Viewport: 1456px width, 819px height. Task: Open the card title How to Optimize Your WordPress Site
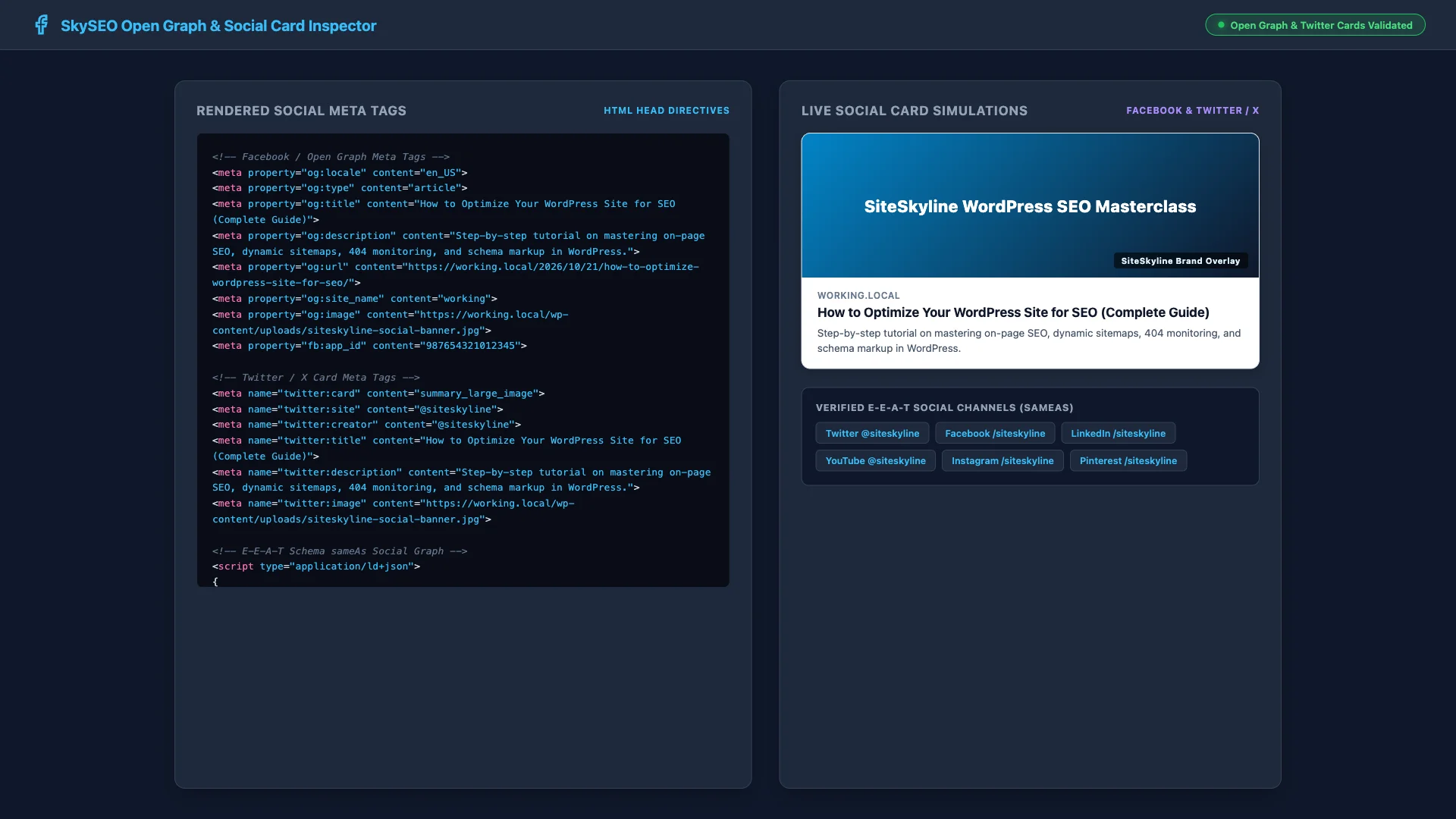pyautogui.click(x=1013, y=312)
